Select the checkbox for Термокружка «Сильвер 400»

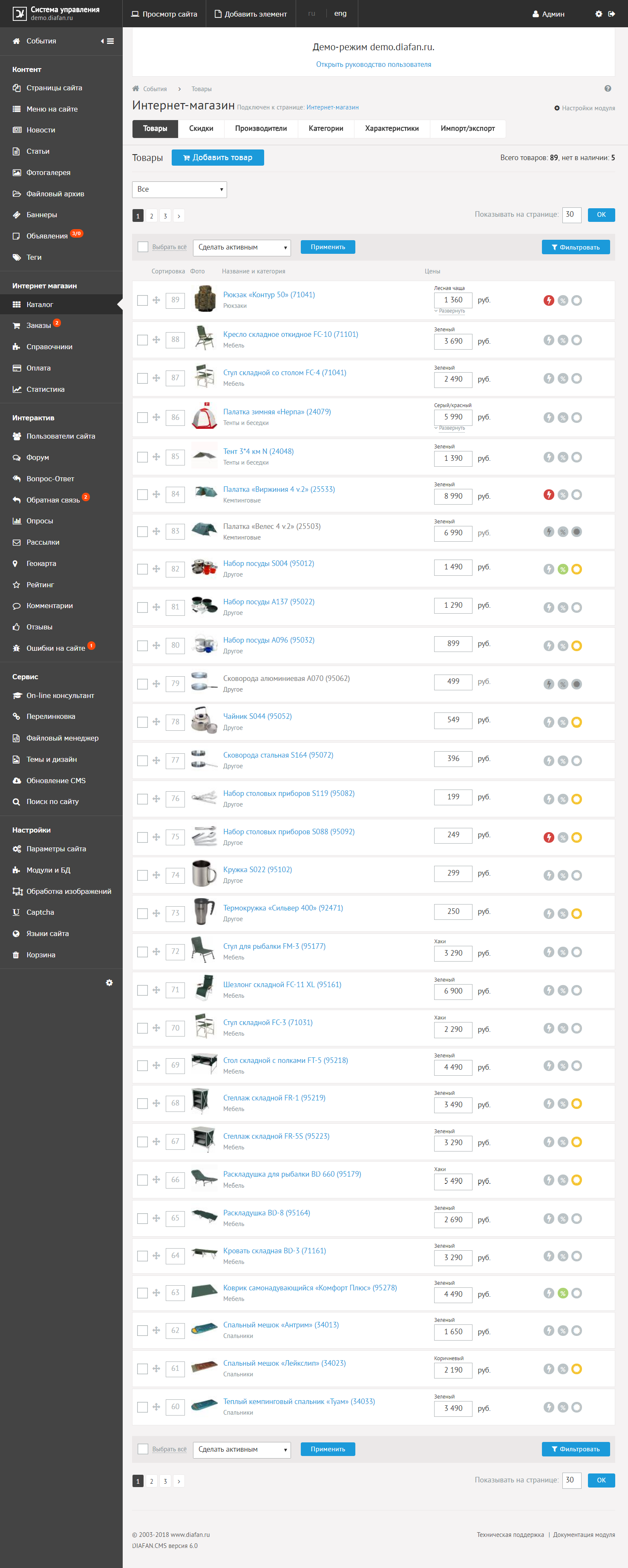[x=143, y=913]
